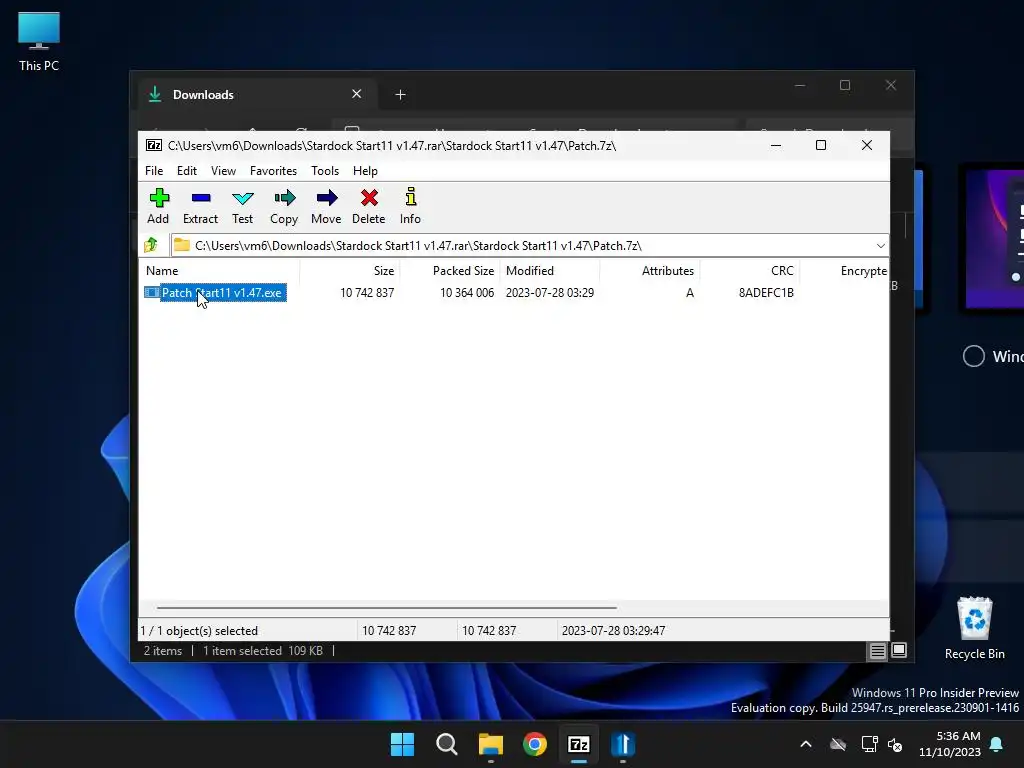Viewport: 1024px width, 768px height.
Task: Click the modified date 2023-07-28 03:29
Action: tap(550, 293)
